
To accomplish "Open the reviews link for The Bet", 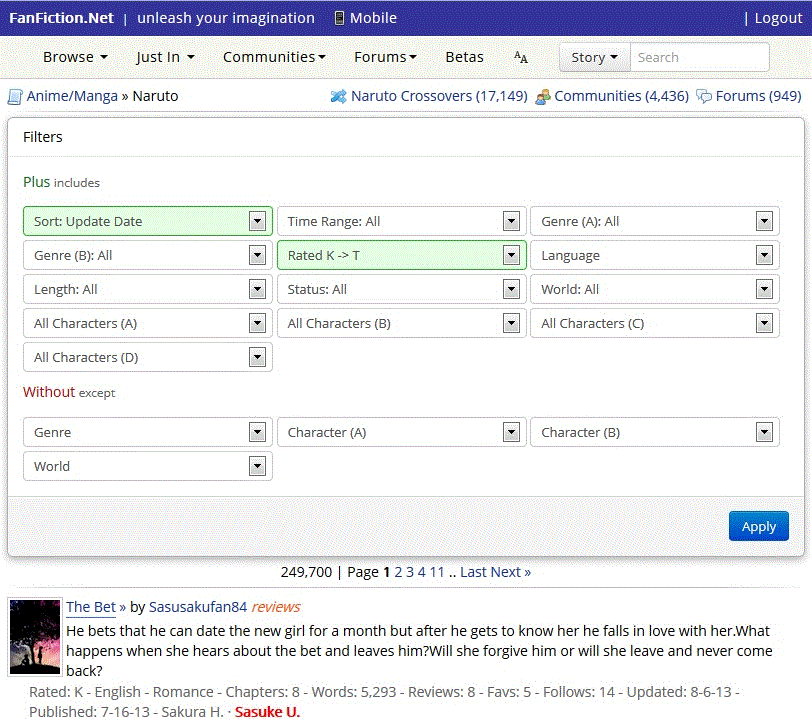I will pos(276,607).
